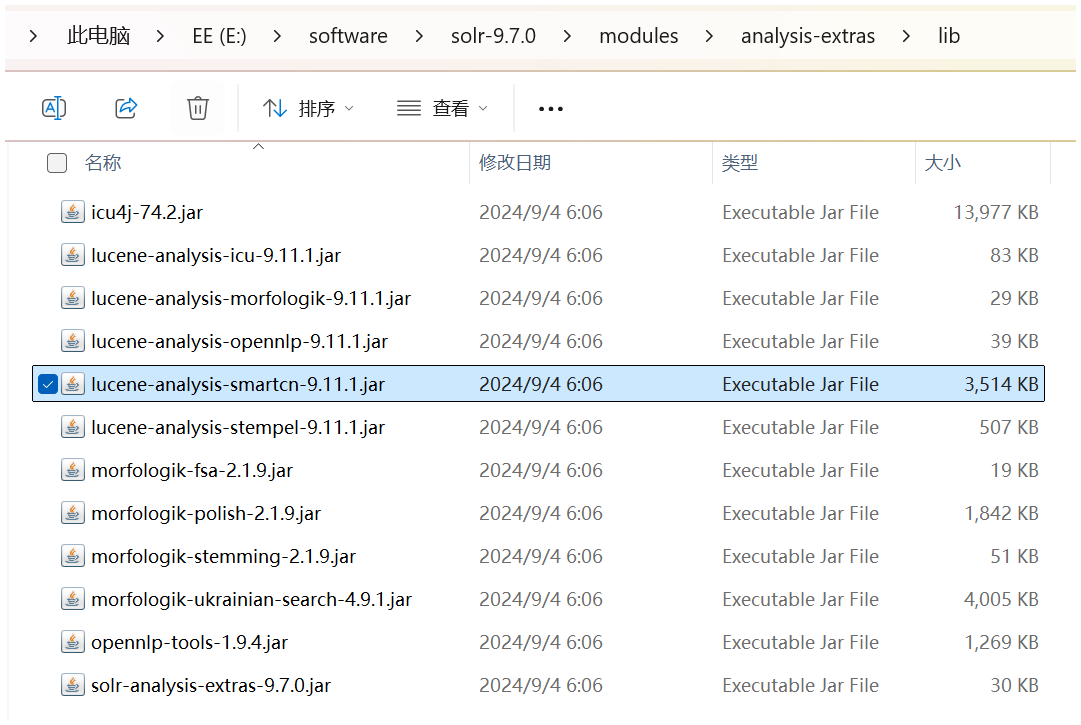Click the icu4j-74.2.jar file icon

pyautogui.click(x=72, y=212)
